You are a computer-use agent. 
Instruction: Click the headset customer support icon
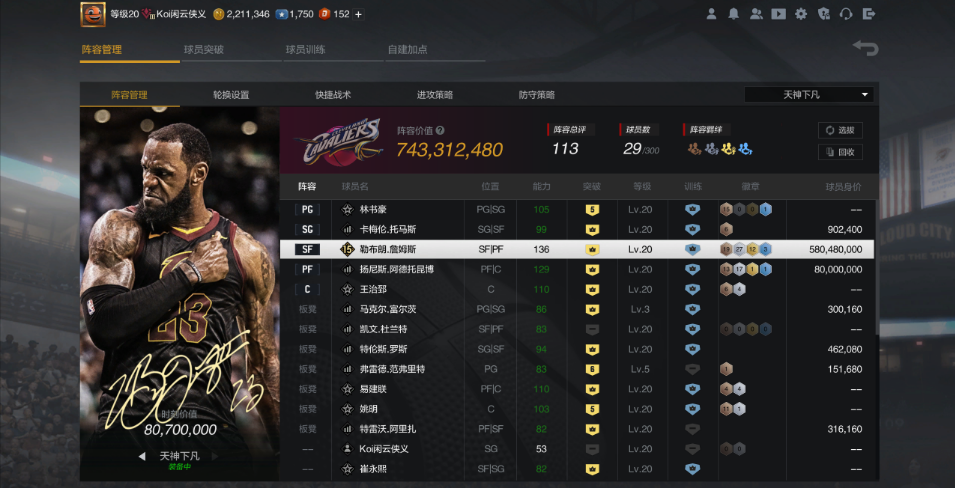click(846, 14)
